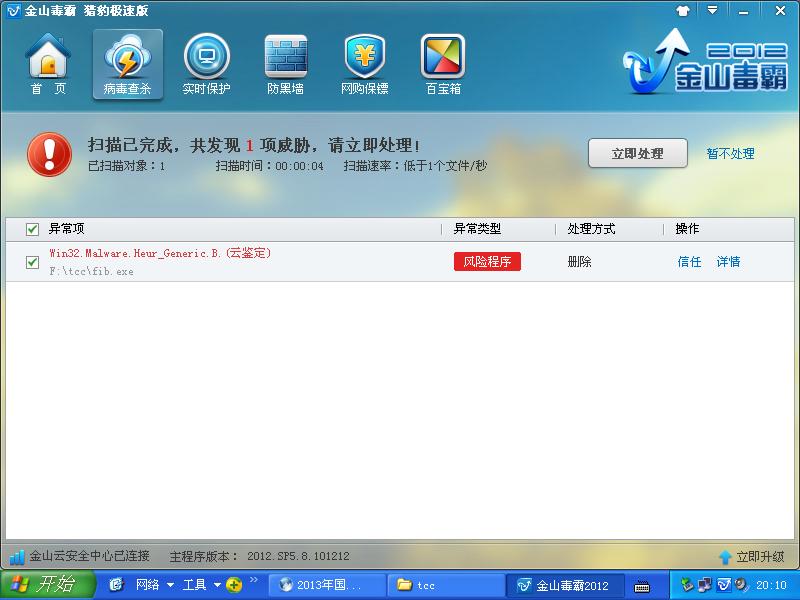800x600 pixels.
Task: Click the taskbar clock 20:10
Action: tap(771, 585)
